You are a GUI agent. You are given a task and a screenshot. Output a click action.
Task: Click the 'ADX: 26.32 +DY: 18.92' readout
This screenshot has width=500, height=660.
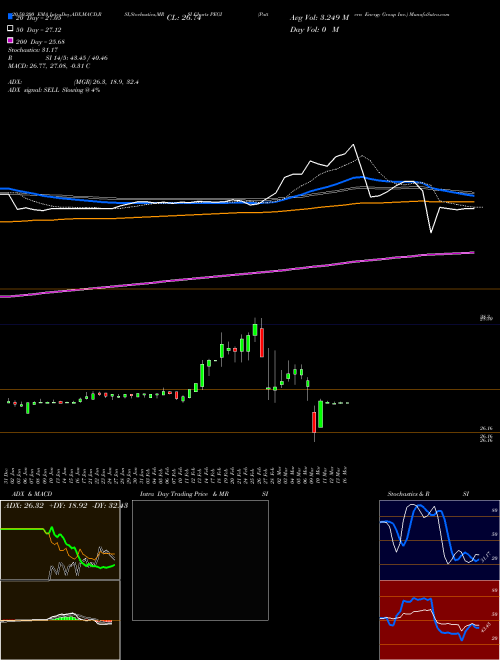(45, 506)
